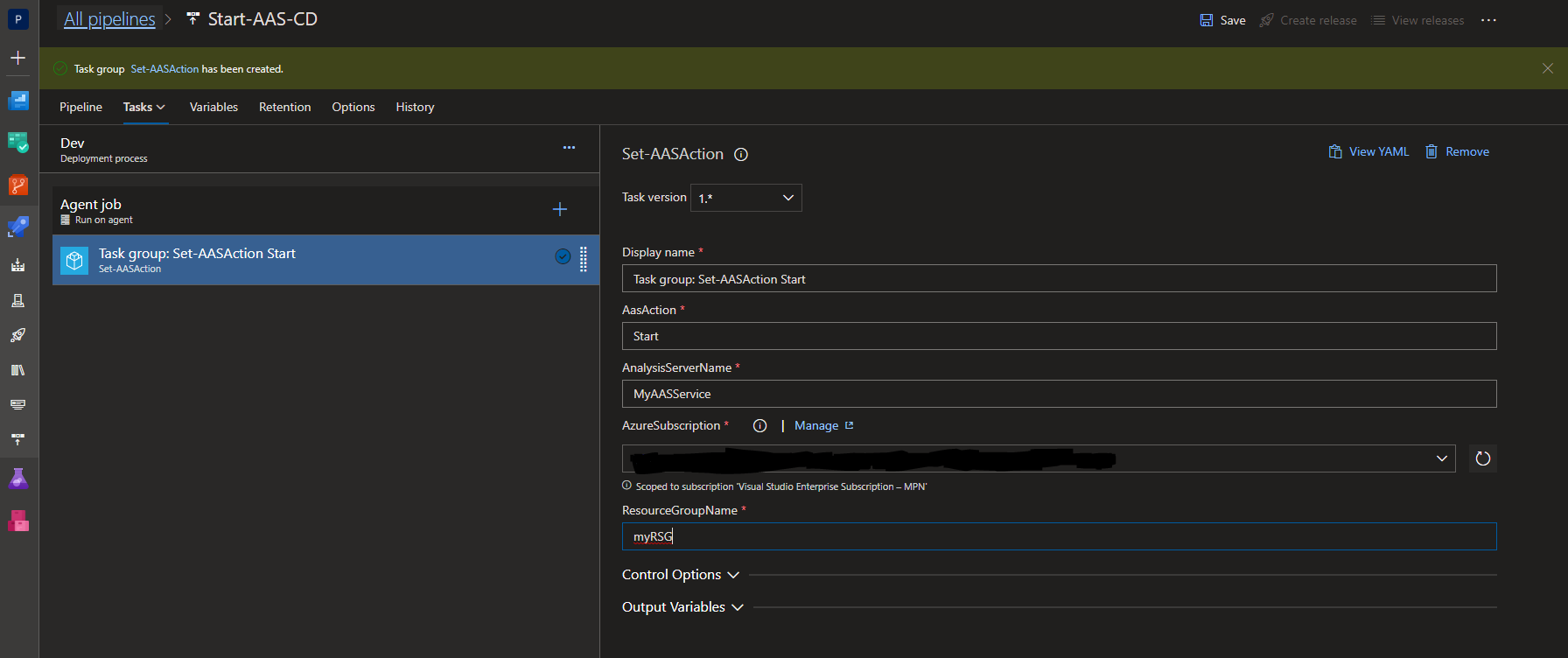
Task: Dismiss the task group created notification
Action: 1547,68
